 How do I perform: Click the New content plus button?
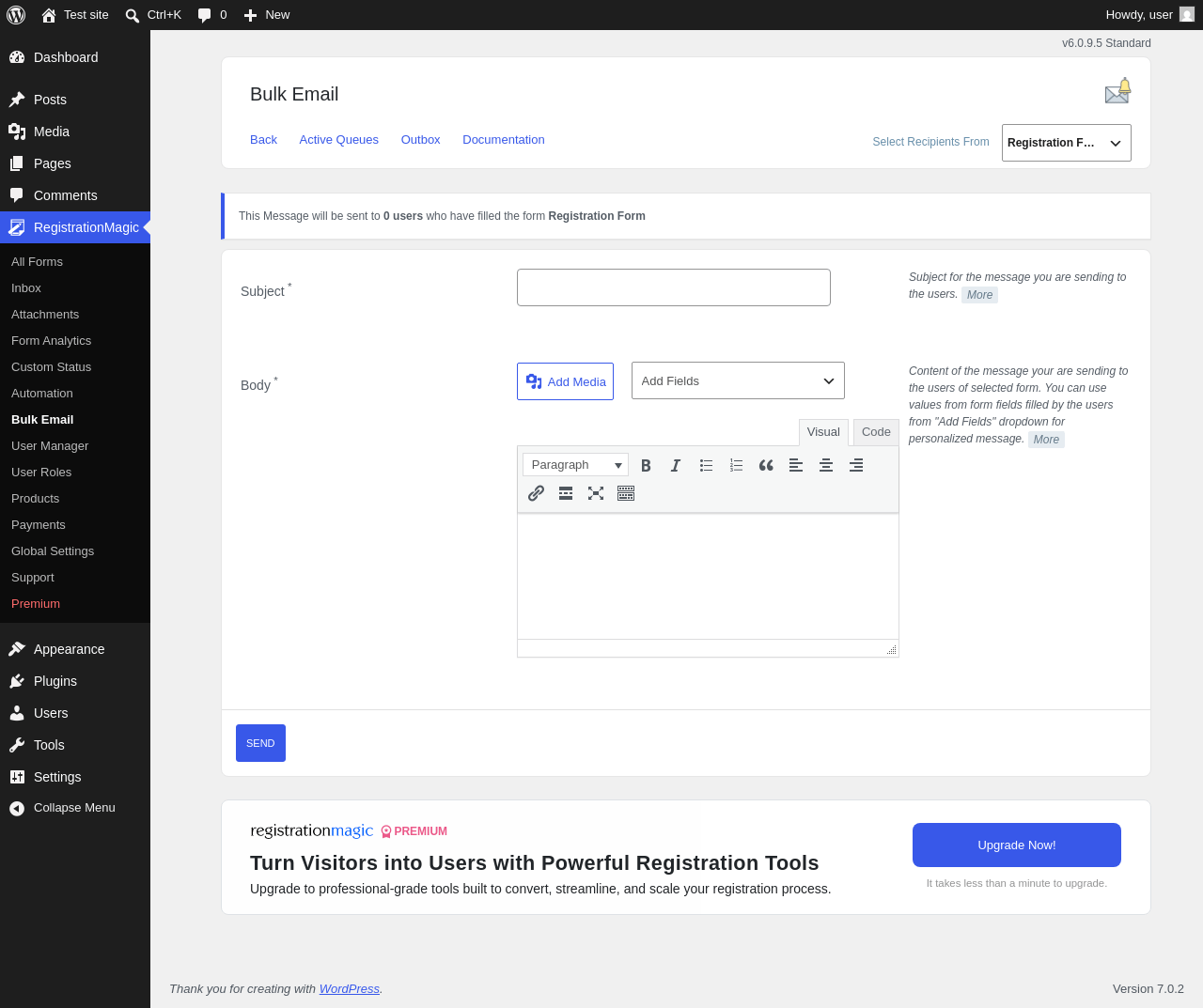pyautogui.click(x=267, y=15)
